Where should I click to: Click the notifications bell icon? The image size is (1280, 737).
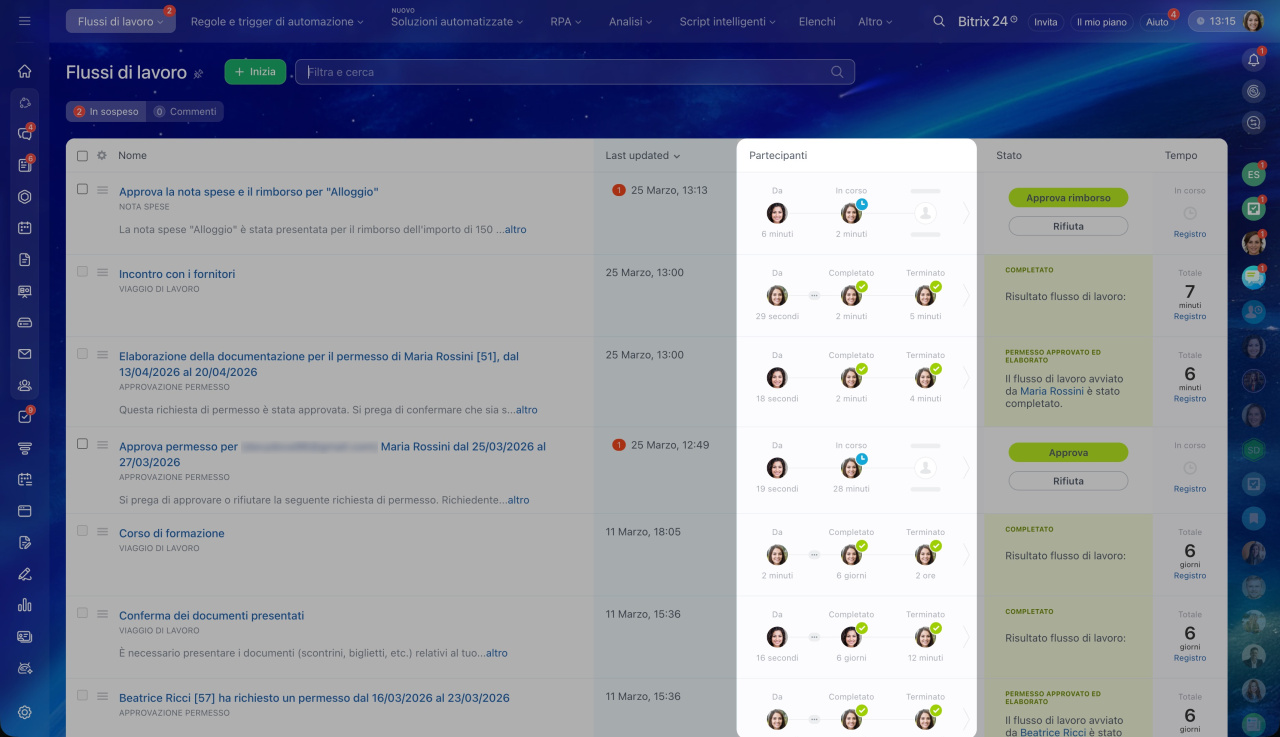(1253, 60)
